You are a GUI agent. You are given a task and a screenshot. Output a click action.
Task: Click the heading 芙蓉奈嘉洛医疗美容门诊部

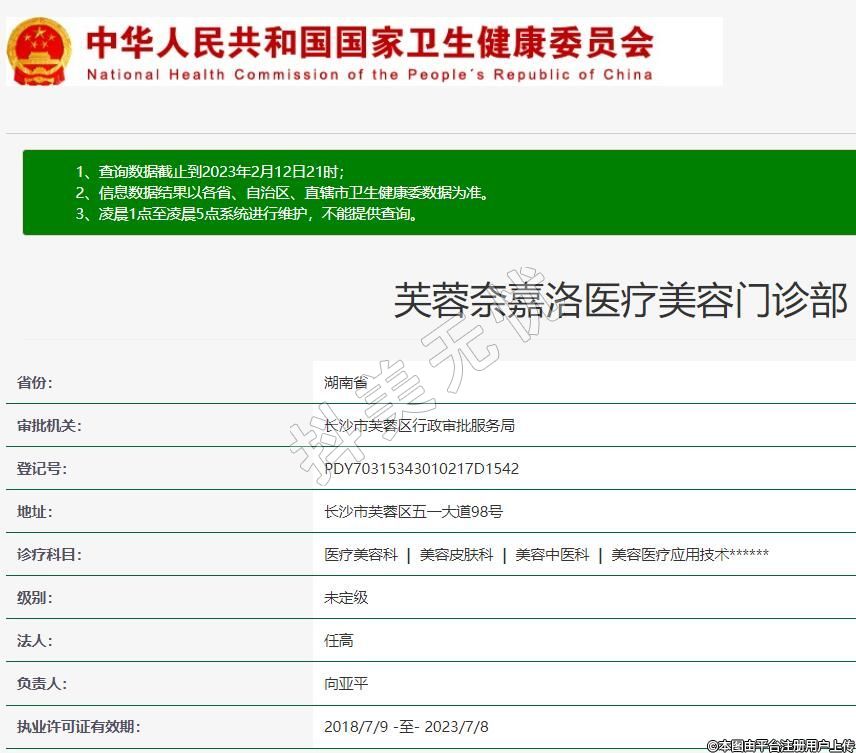click(620, 300)
